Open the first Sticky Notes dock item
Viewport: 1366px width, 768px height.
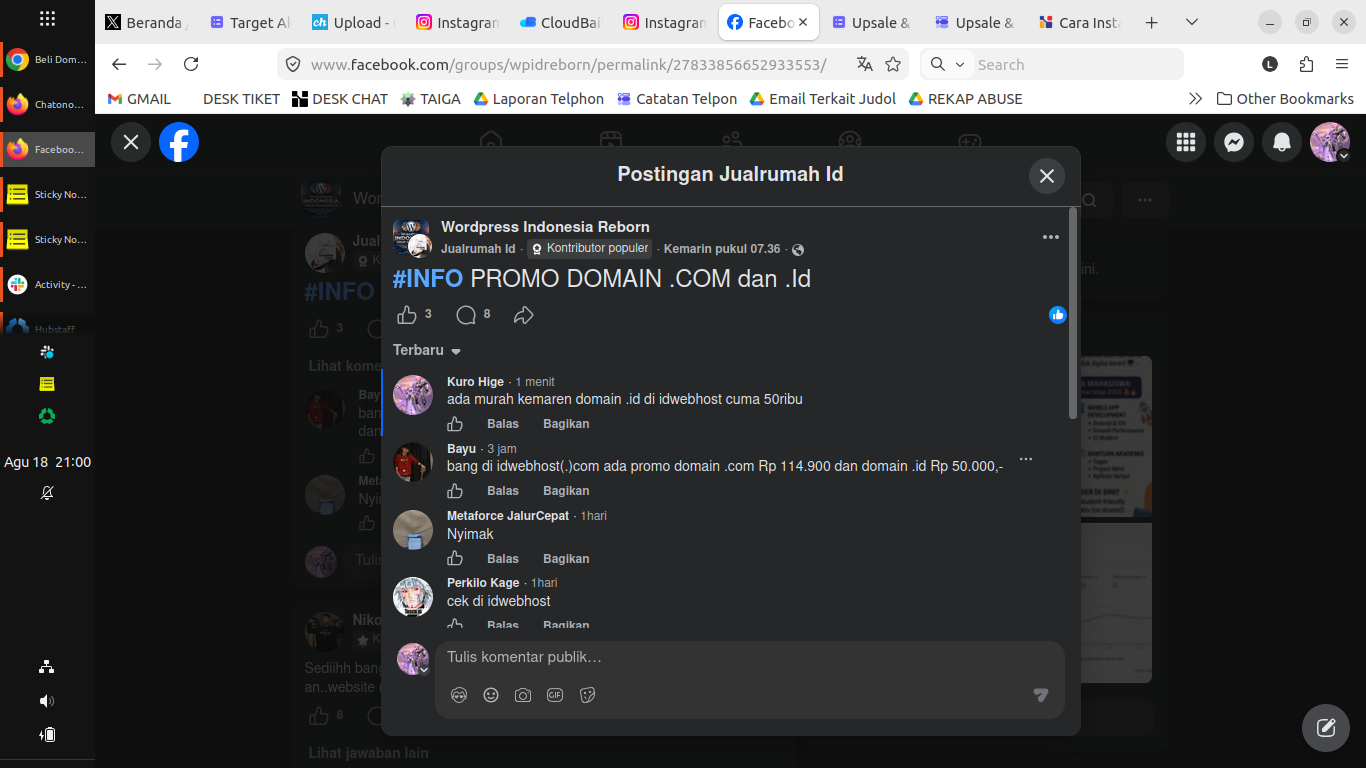47,195
